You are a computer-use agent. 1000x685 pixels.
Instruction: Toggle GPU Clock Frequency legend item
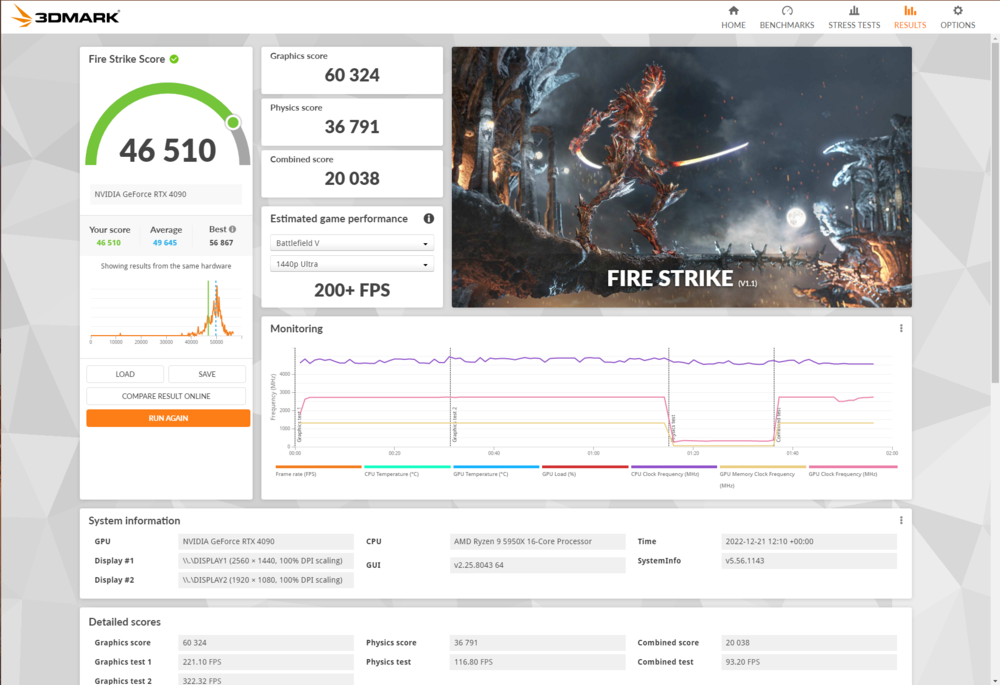(852, 471)
